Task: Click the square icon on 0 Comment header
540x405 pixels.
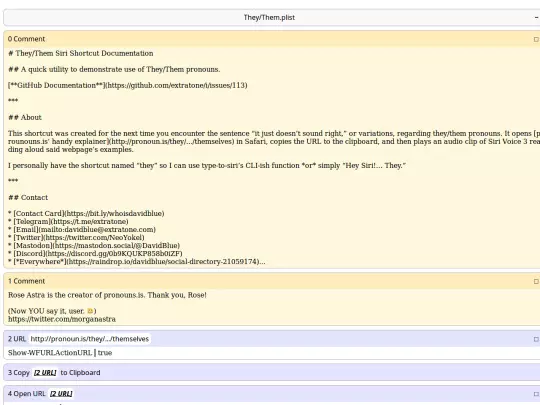Action: pos(536,39)
